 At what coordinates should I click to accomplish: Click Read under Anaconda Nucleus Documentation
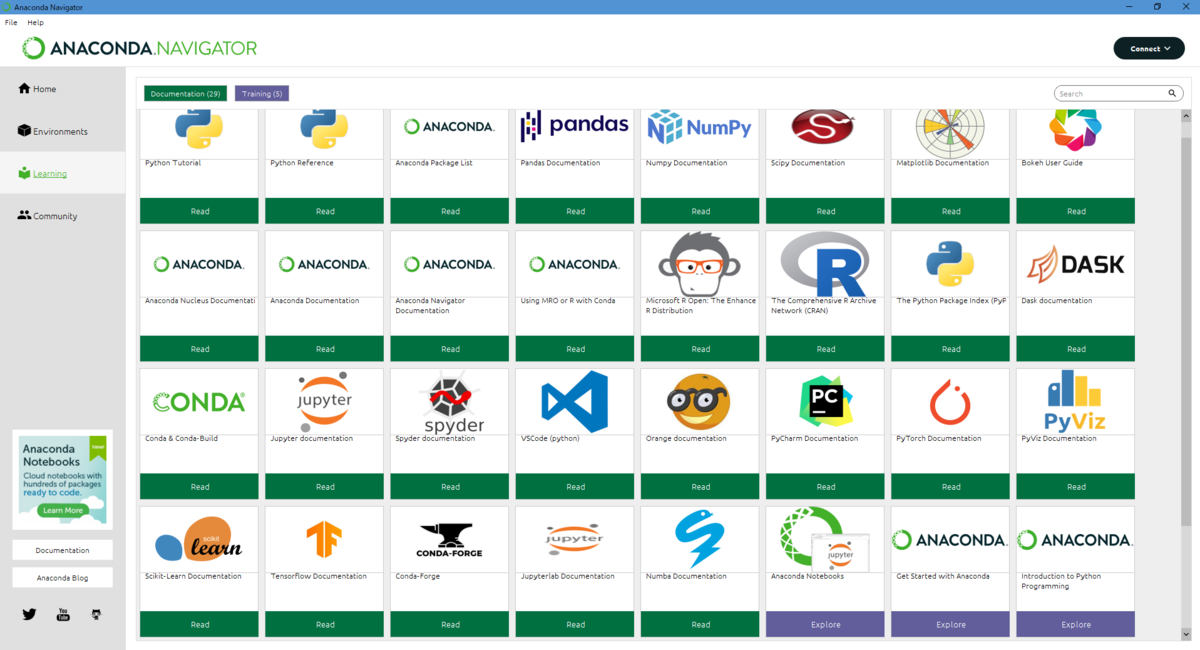pos(200,349)
